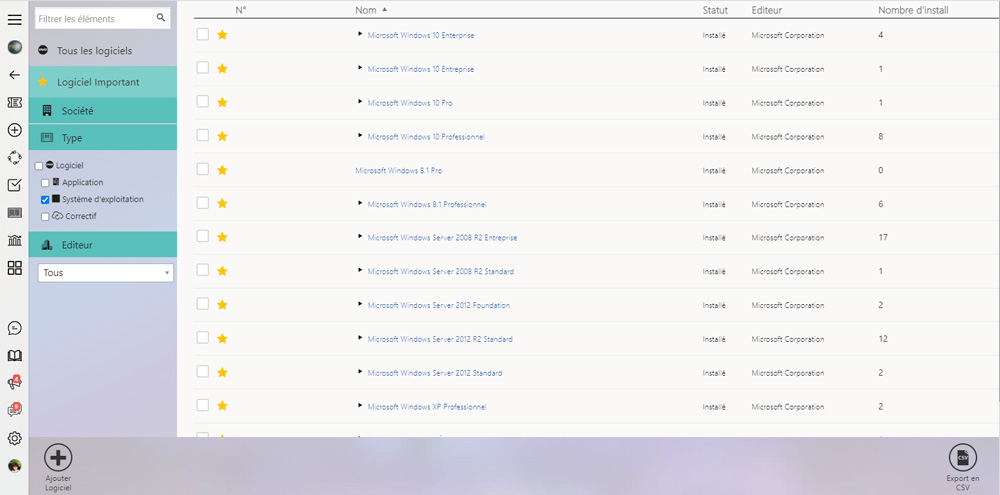Expand Microsoft Windows Server 2008 R2 Standard row
1000x495 pixels.
pos(360,271)
